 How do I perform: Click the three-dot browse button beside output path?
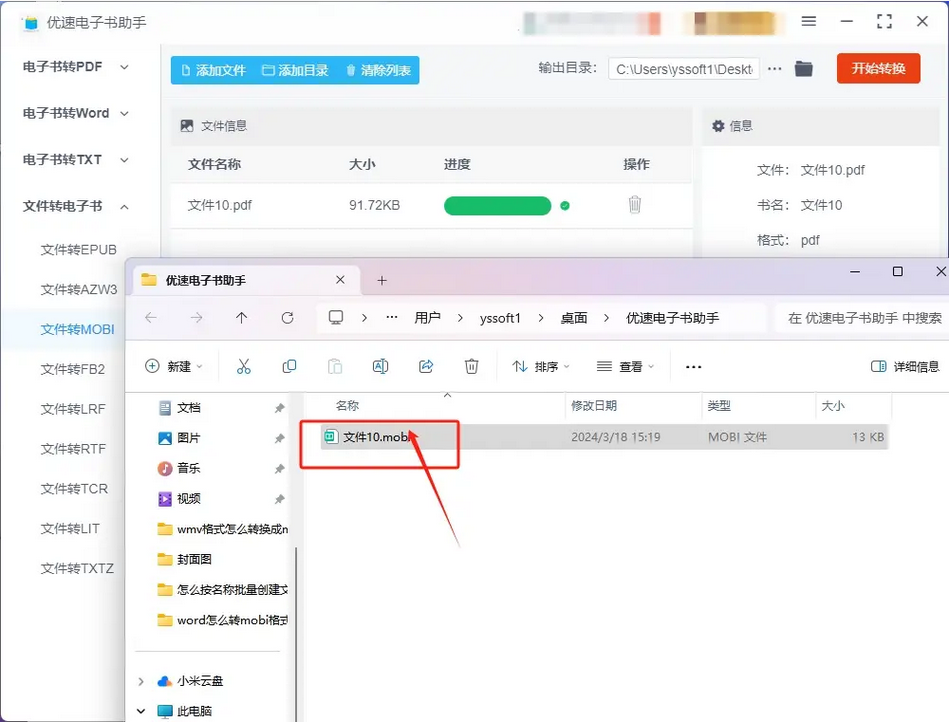tap(775, 69)
